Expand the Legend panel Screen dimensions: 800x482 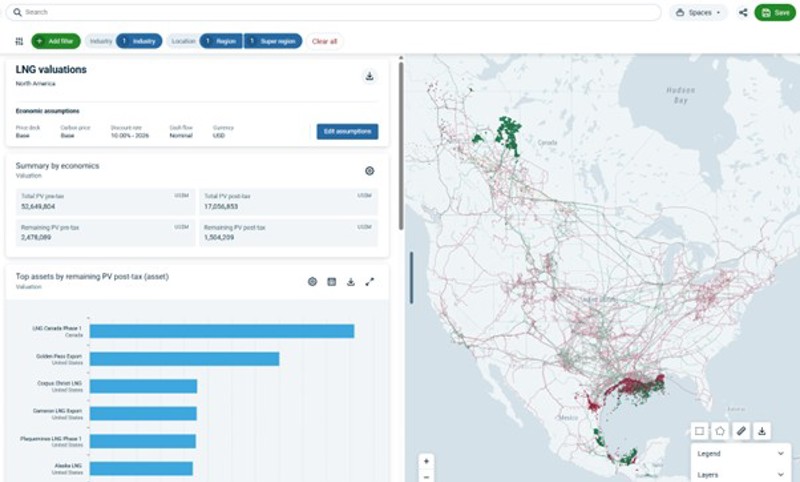741,453
